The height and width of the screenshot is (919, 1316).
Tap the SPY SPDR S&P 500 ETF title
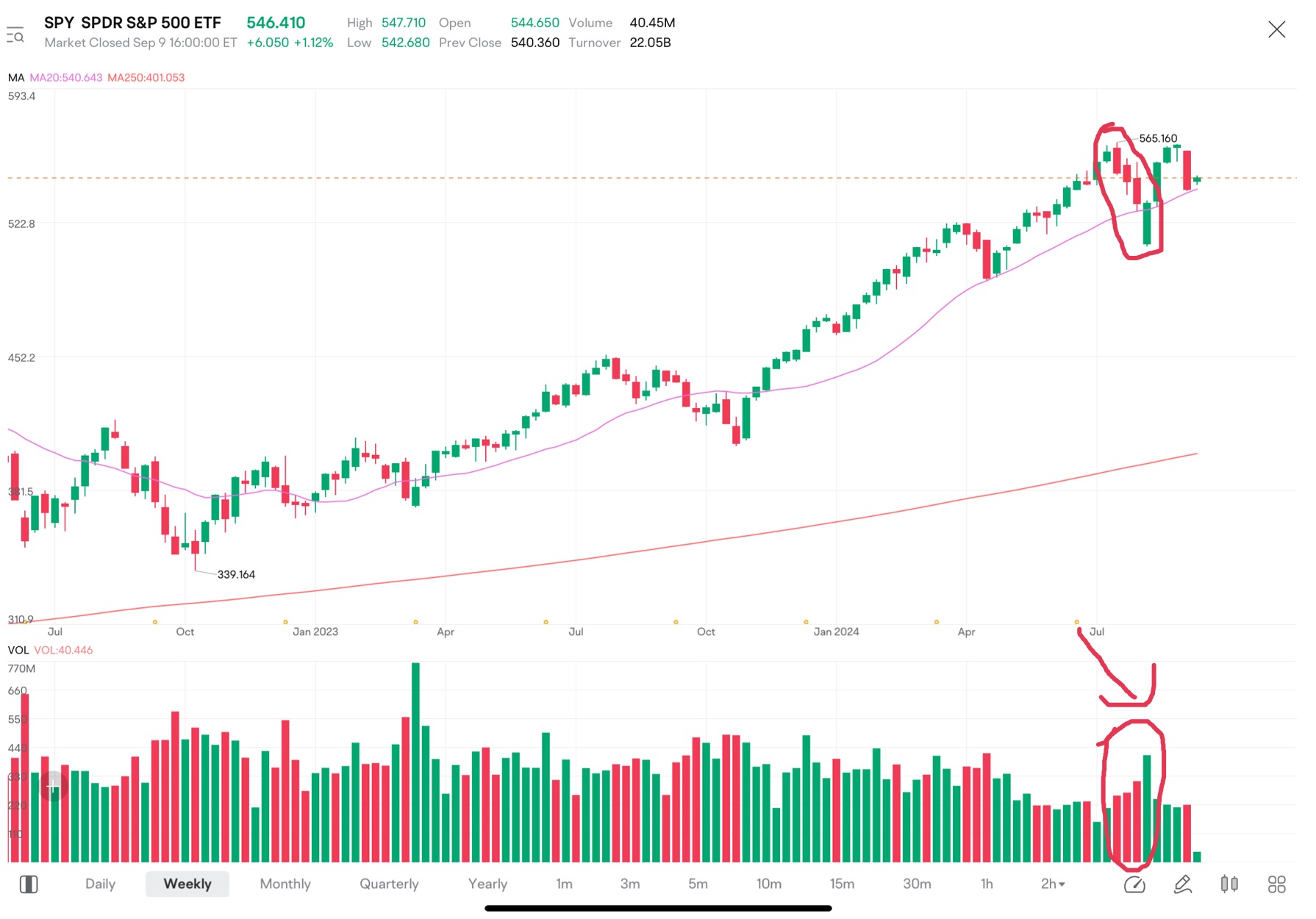pyautogui.click(x=132, y=23)
